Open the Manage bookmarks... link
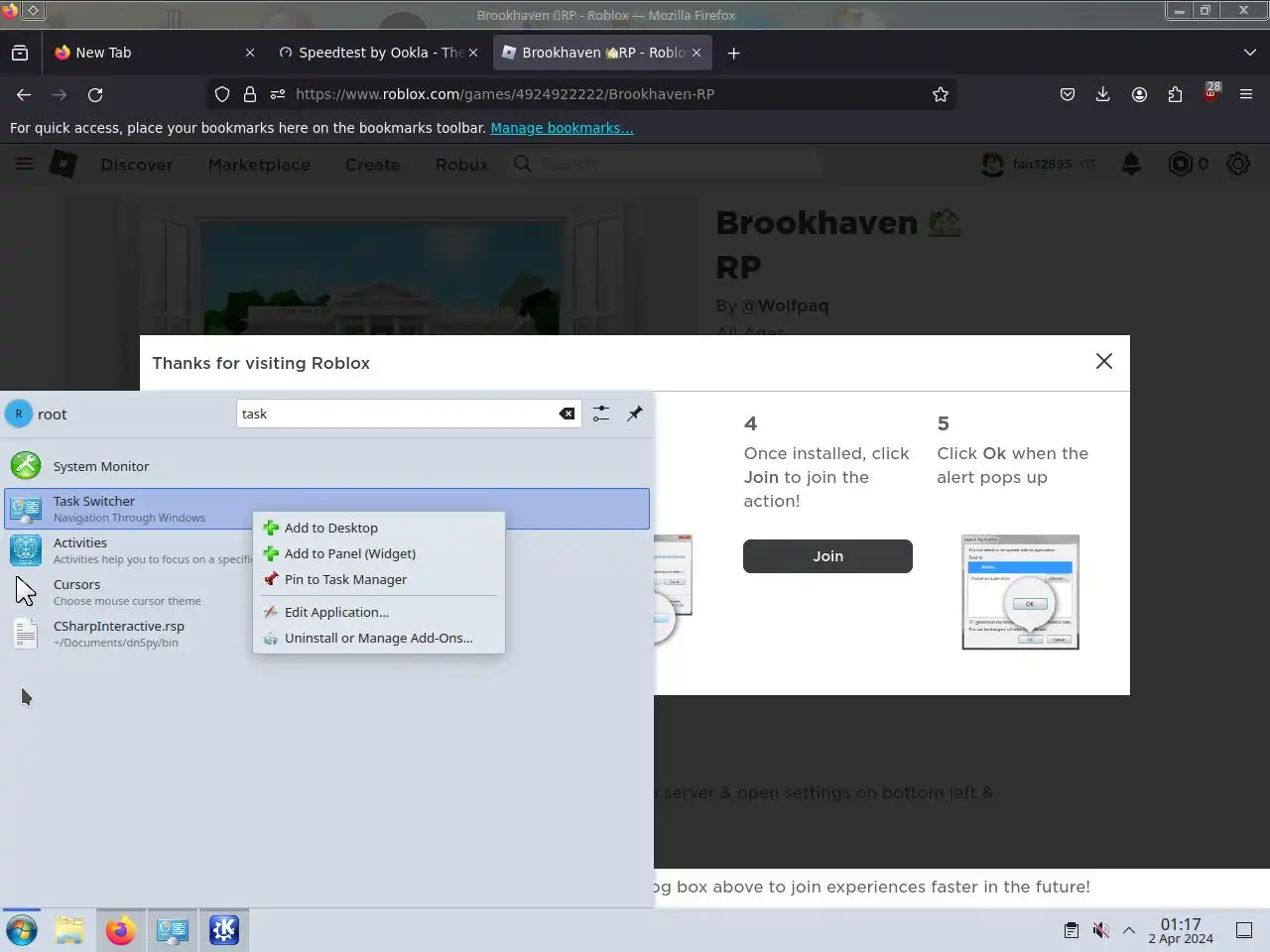 [x=562, y=128]
